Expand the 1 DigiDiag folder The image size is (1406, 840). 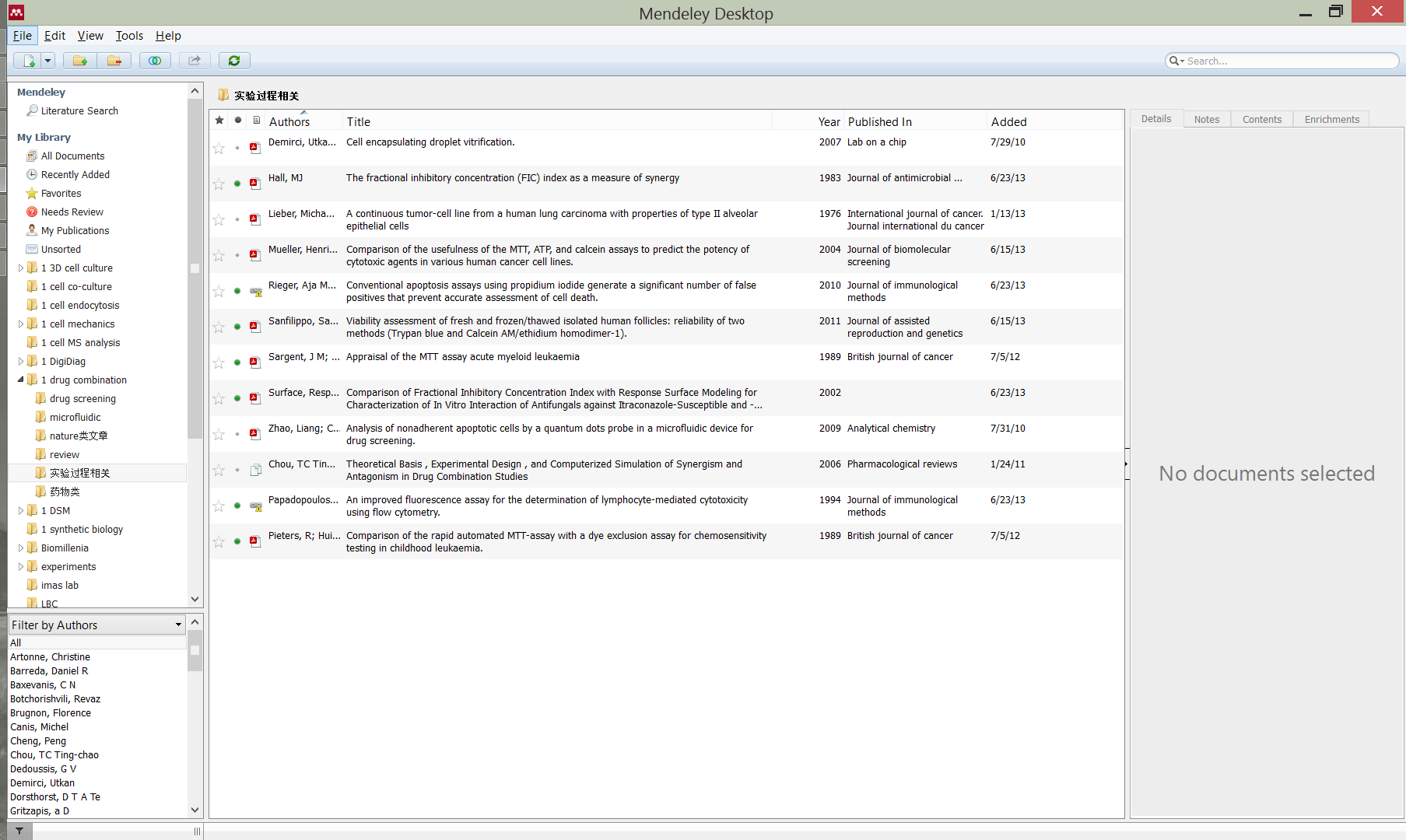coord(20,362)
